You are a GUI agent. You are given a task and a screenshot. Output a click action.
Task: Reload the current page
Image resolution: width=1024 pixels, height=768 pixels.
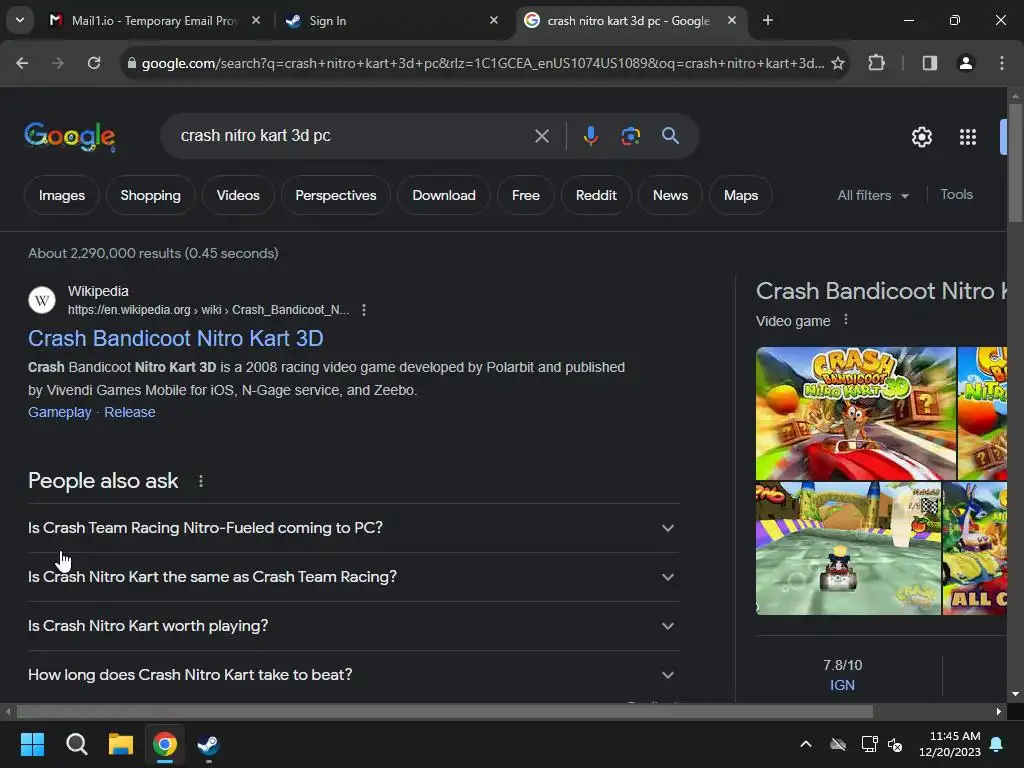94,63
